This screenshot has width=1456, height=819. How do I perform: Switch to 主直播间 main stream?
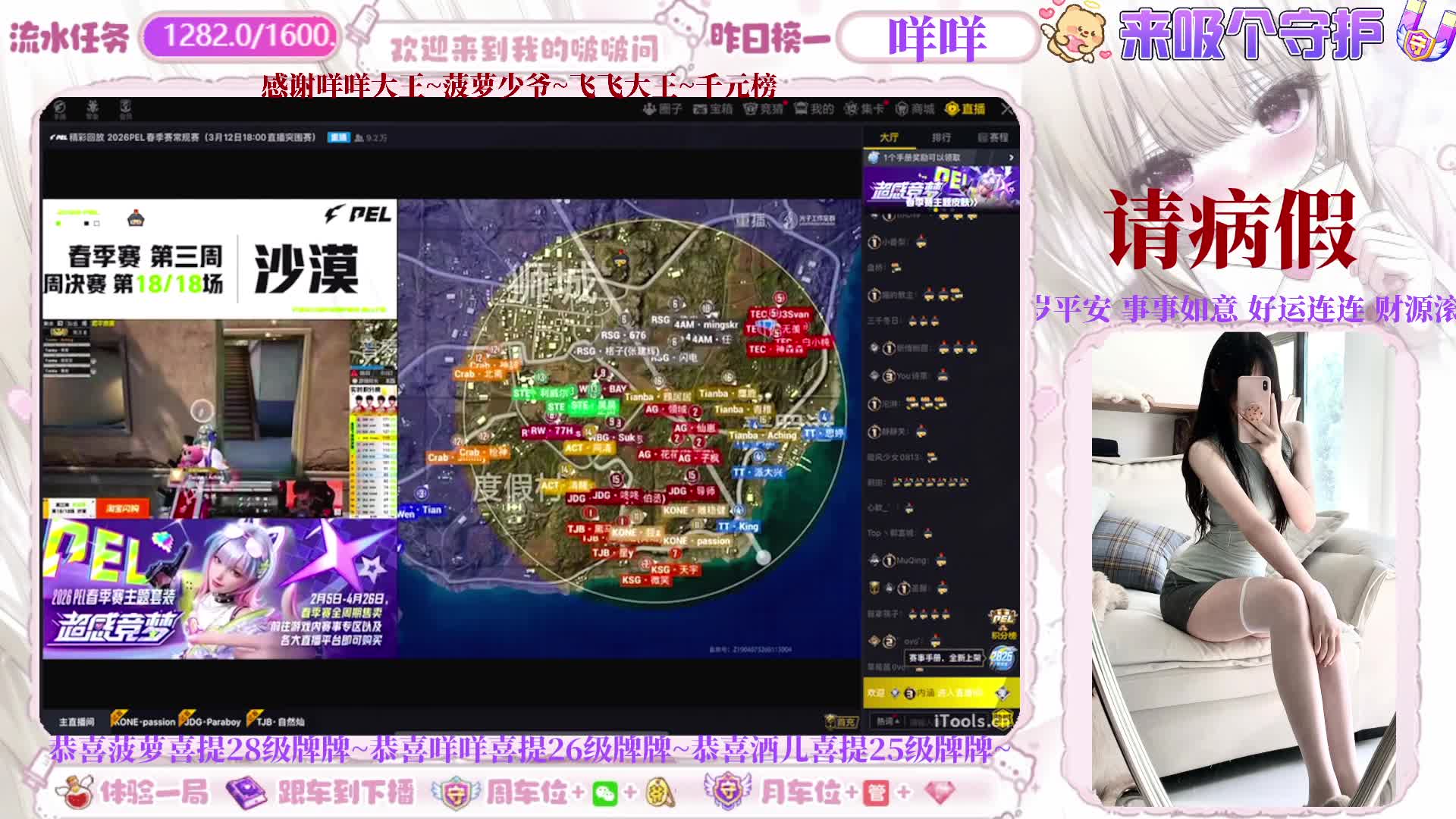pos(77,721)
